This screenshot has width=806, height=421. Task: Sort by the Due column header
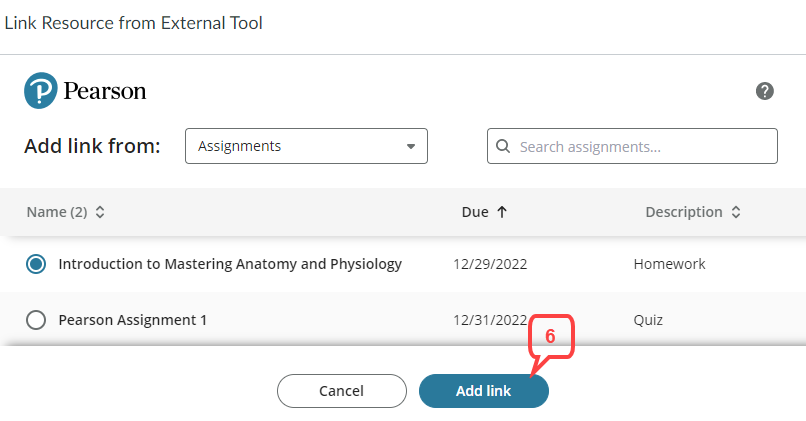click(475, 212)
